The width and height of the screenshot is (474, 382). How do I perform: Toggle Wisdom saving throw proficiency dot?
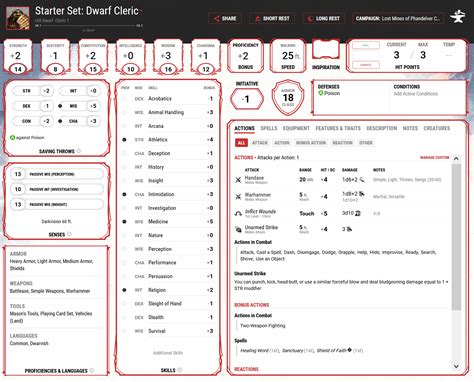[60, 106]
